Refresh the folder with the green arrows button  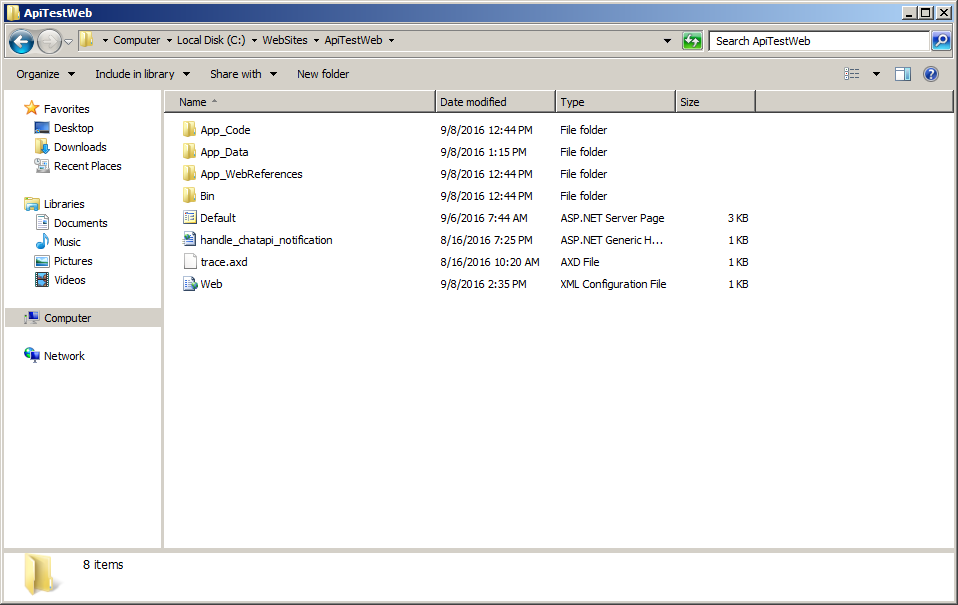click(692, 41)
